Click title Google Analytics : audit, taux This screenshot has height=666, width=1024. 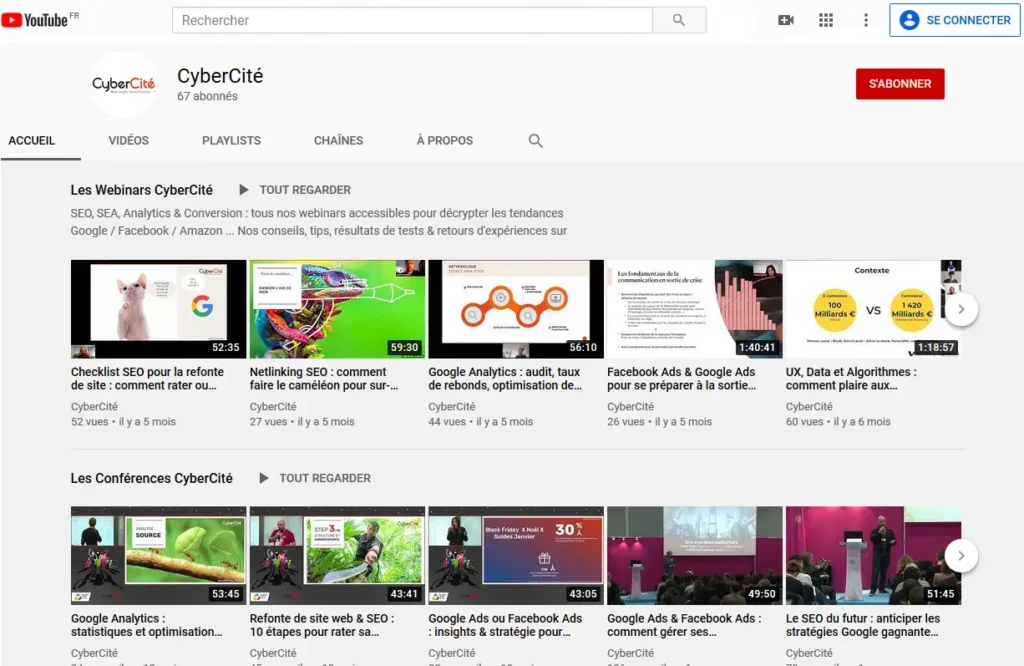pyautogui.click(x=505, y=379)
